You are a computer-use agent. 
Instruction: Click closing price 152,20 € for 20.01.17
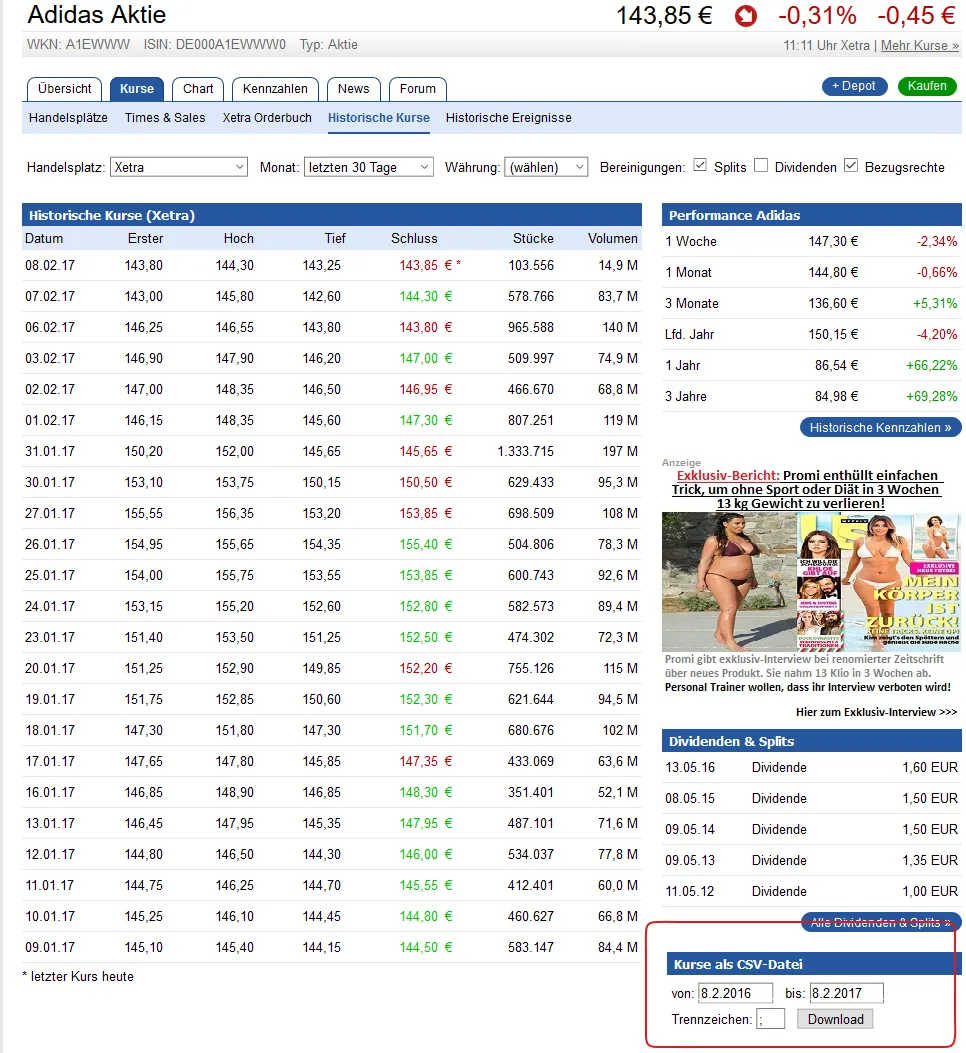[x=425, y=668]
